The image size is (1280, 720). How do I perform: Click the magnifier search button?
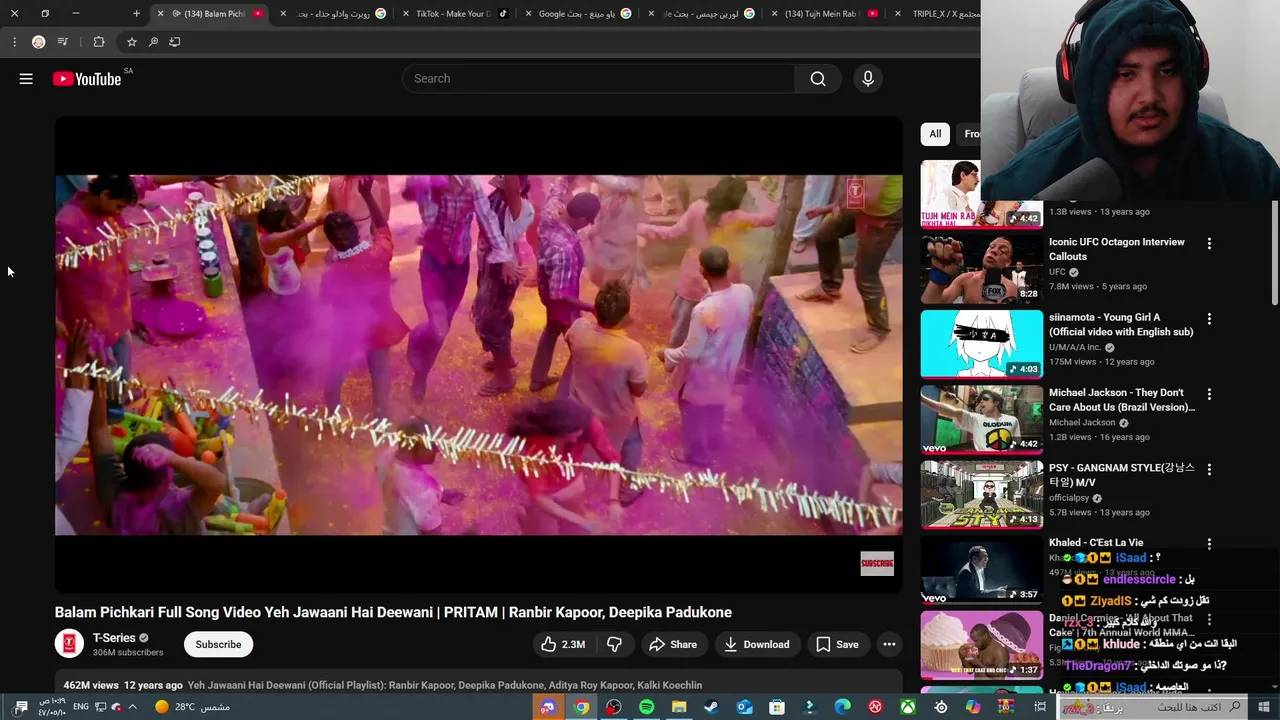point(818,79)
